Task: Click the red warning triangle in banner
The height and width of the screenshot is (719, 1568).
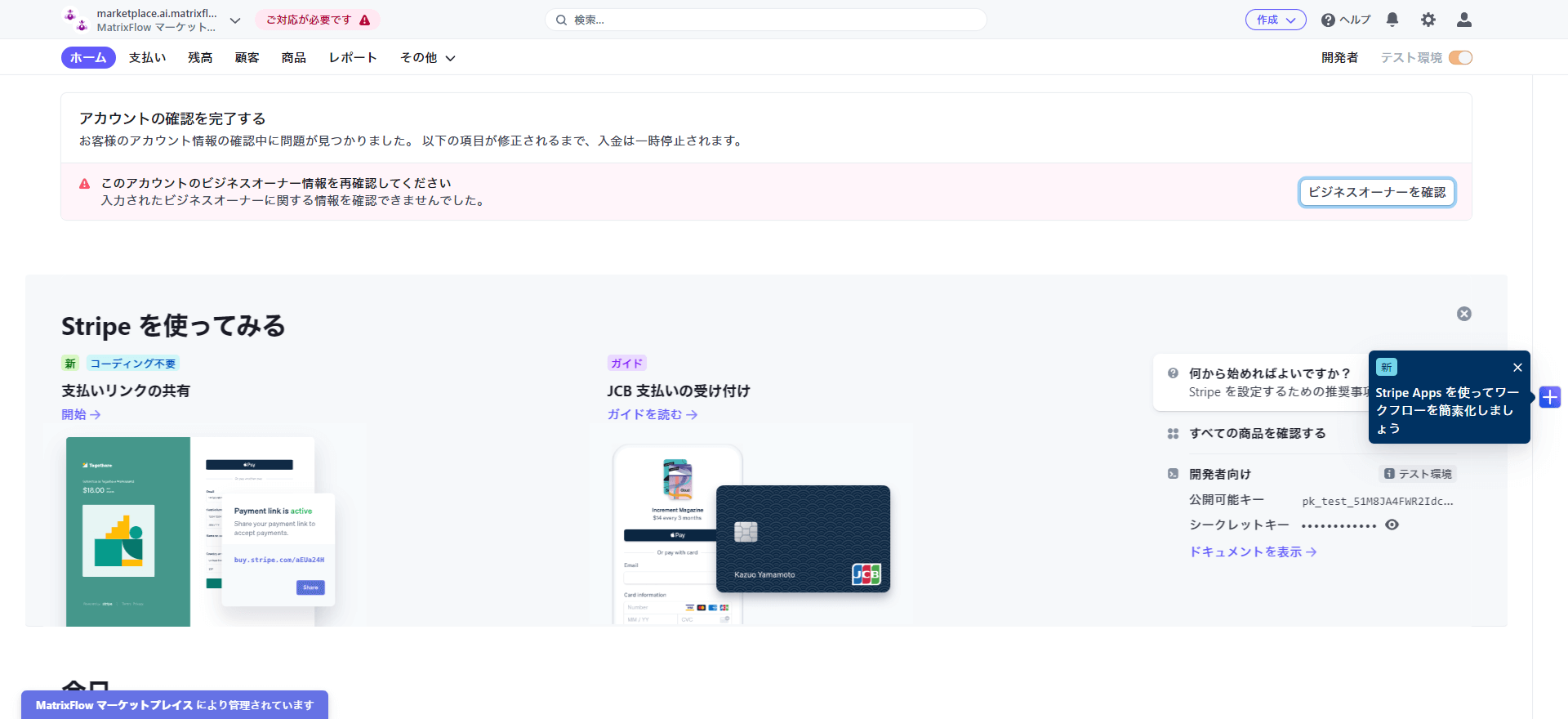Action: point(84,184)
